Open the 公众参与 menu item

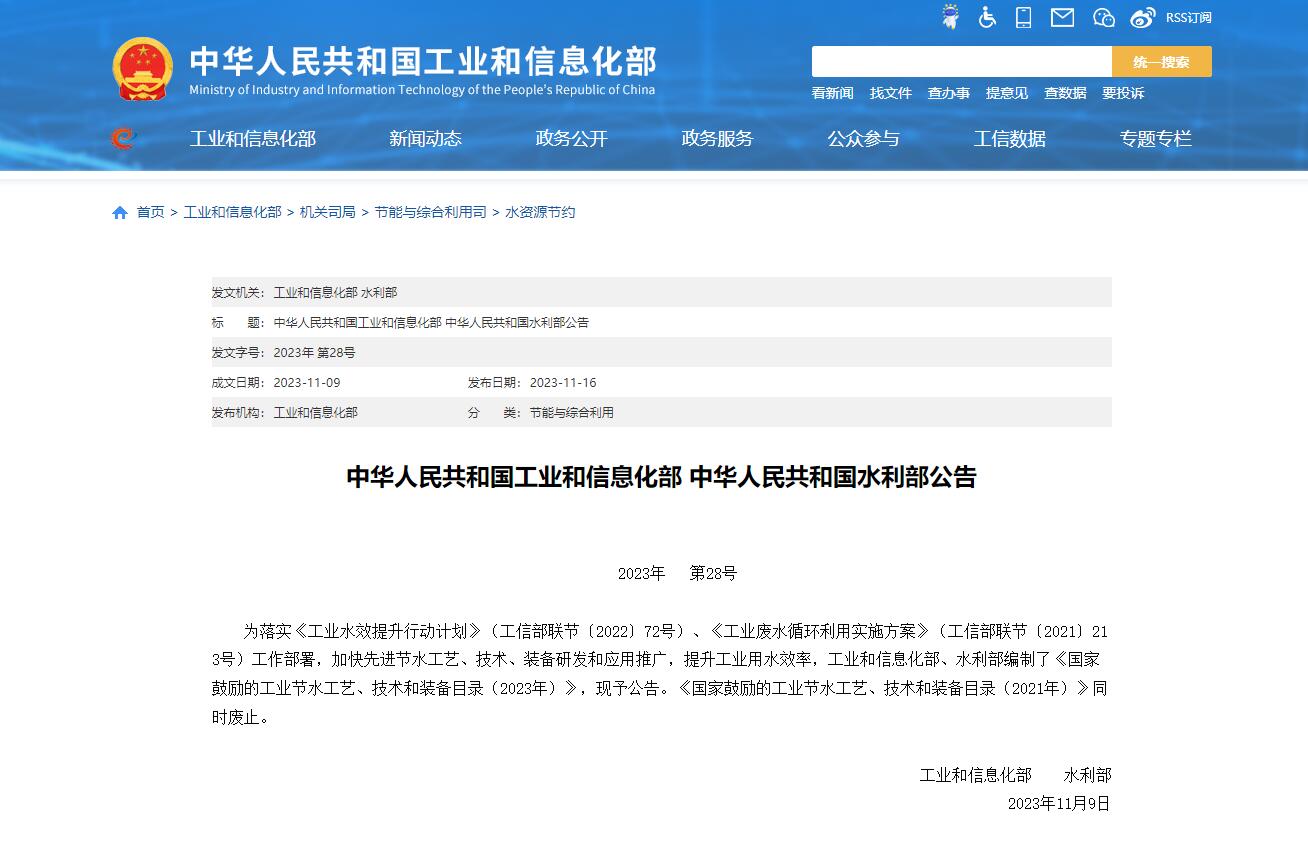[863, 139]
